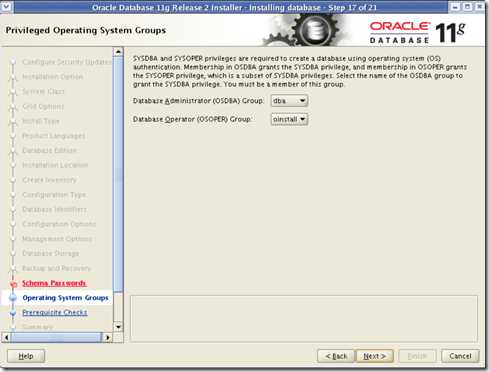Screen dimensions: 489x372
Task: Click the Database Identifiers step
Action: click(54, 209)
